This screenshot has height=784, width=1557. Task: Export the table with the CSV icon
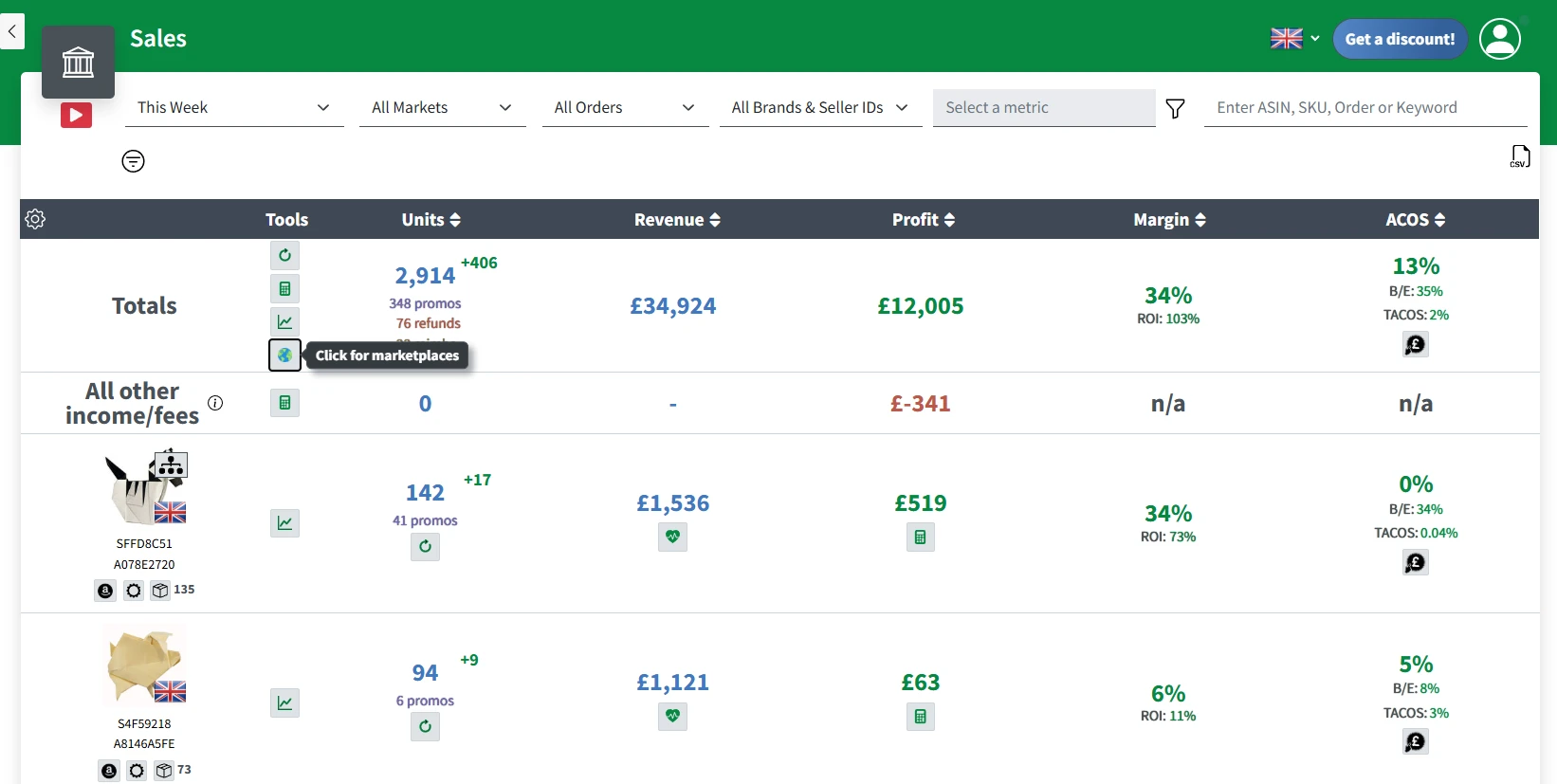1520,156
